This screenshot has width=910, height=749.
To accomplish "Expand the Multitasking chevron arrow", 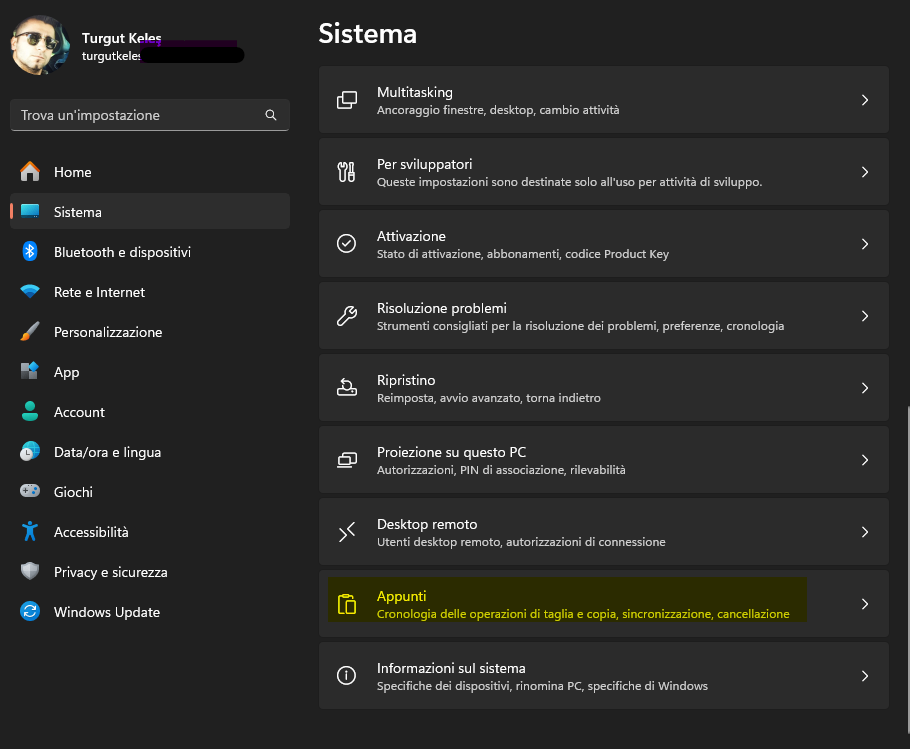I will [865, 100].
